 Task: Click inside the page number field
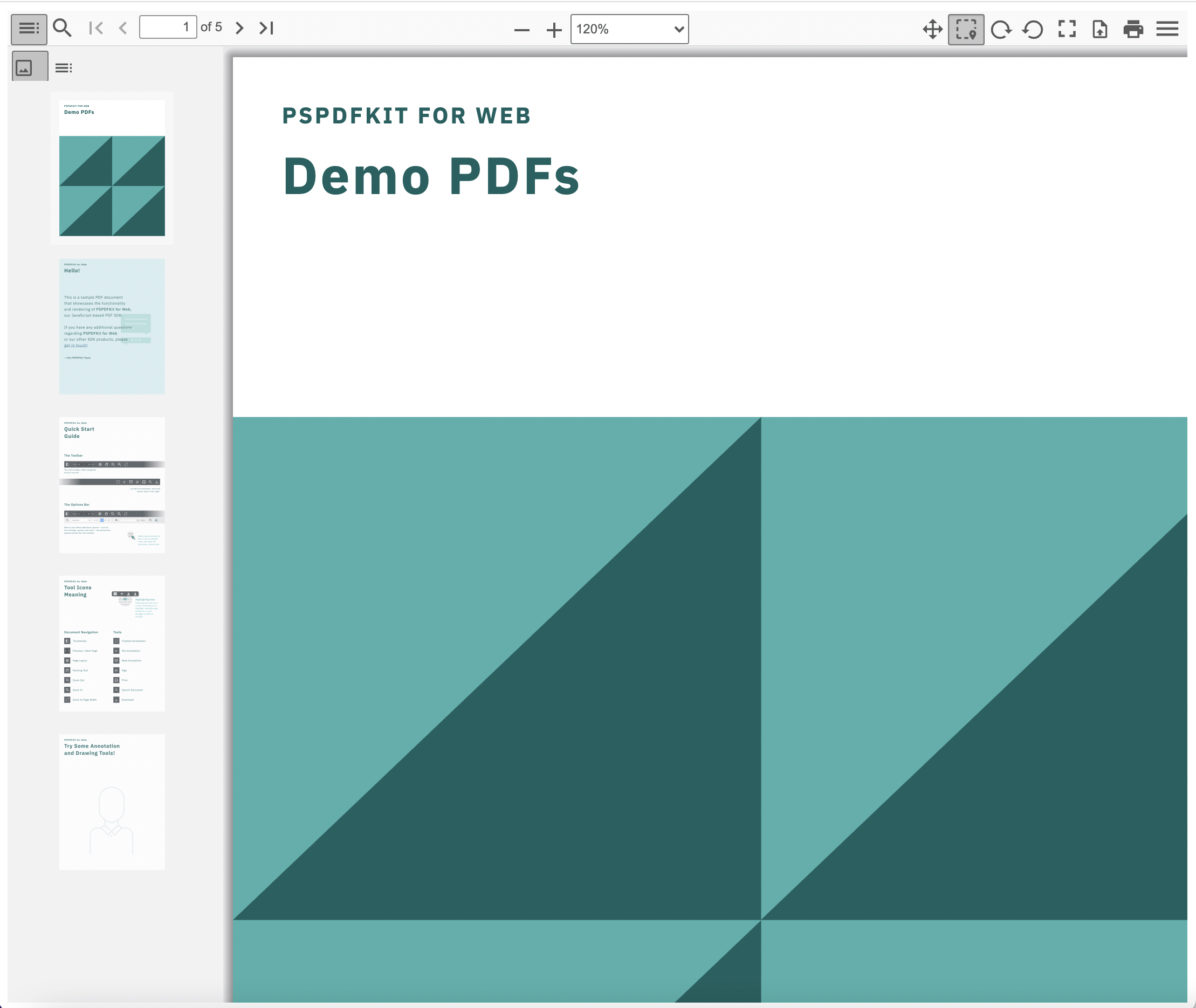[169, 27]
